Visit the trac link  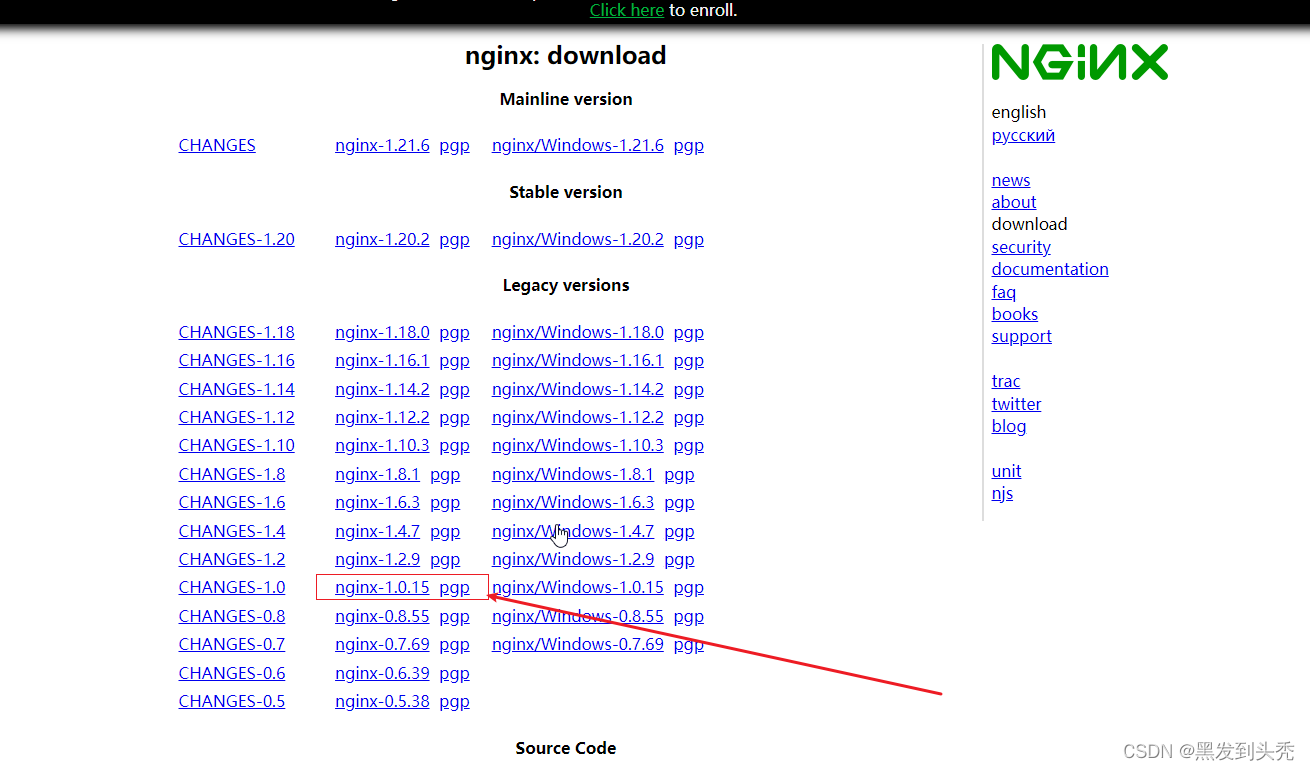click(1006, 381)
